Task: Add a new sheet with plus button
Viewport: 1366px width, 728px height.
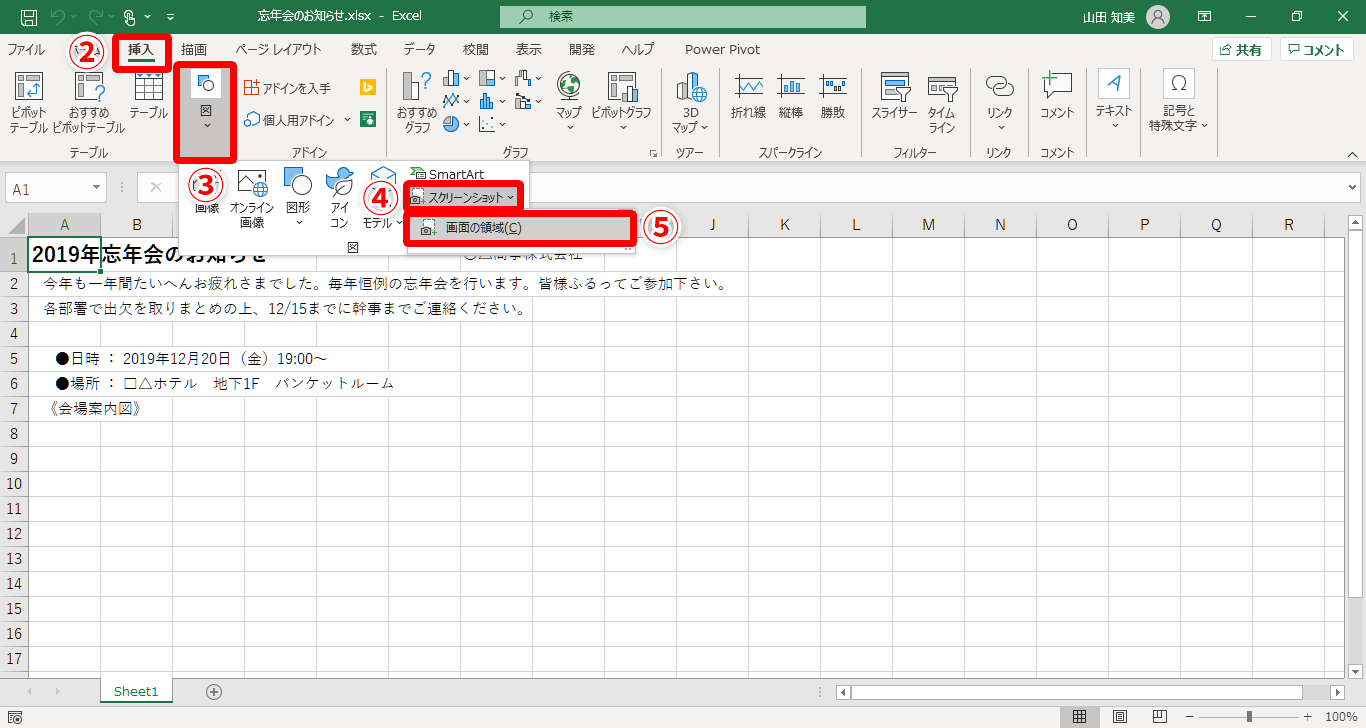Action: tap(213, 691)
